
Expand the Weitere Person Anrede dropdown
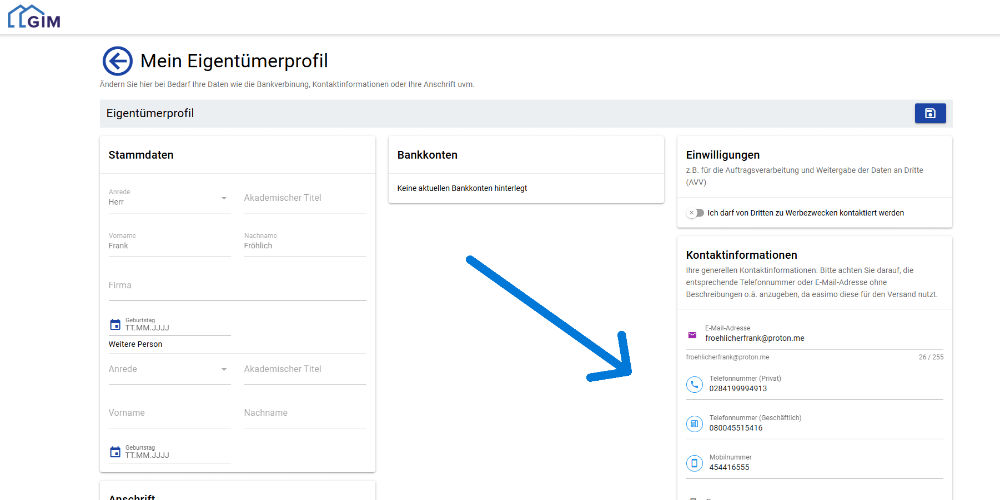168,369
